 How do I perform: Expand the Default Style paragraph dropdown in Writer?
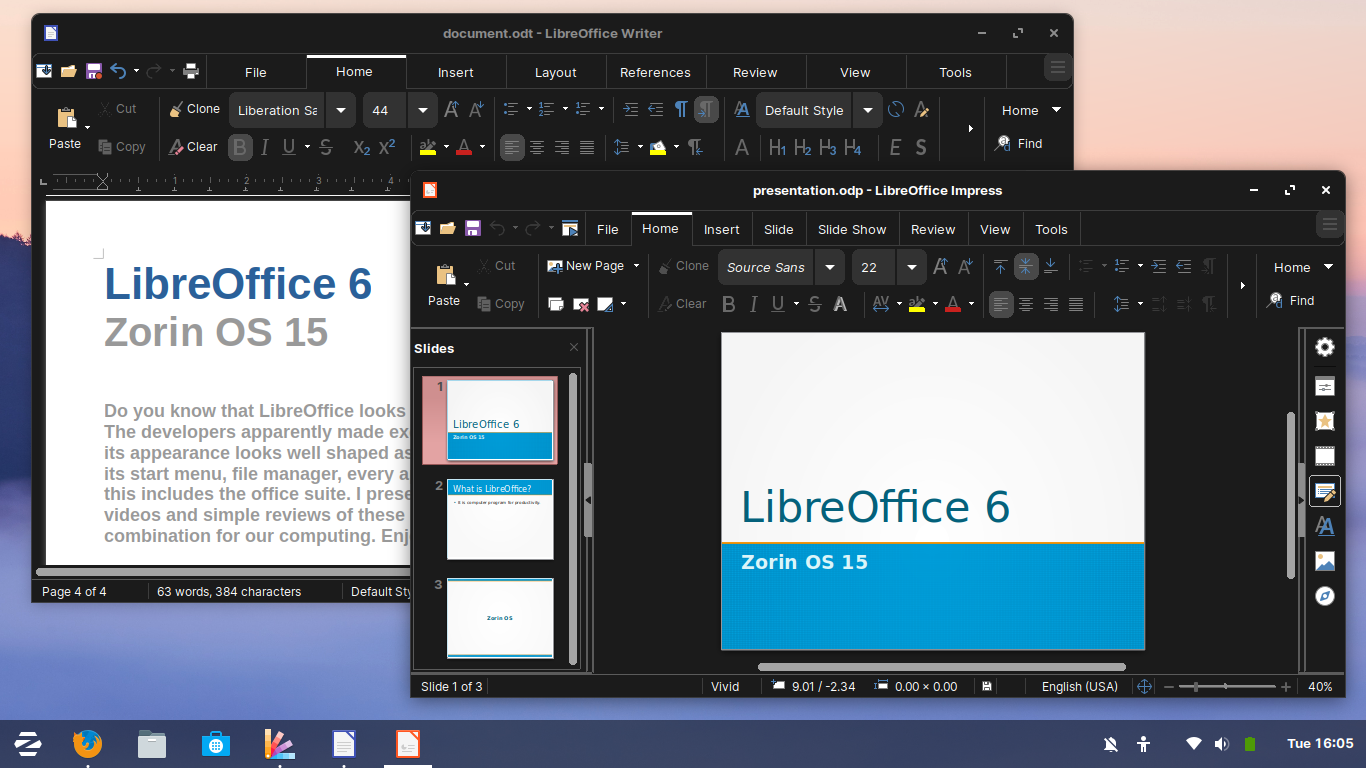[x=867, y=110]
